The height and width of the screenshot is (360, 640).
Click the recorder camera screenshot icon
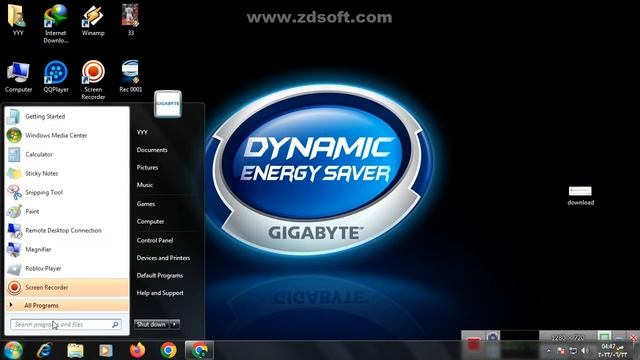[x=493, y=337]
